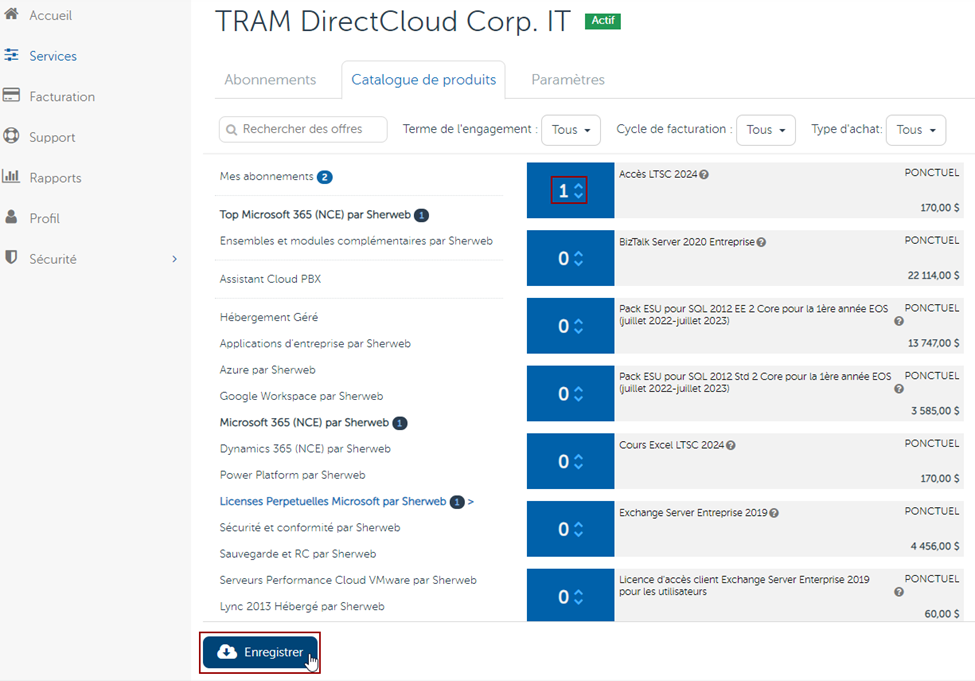
Task: Open help icon for Accès LTSC 2024
Action: [704, 175]
